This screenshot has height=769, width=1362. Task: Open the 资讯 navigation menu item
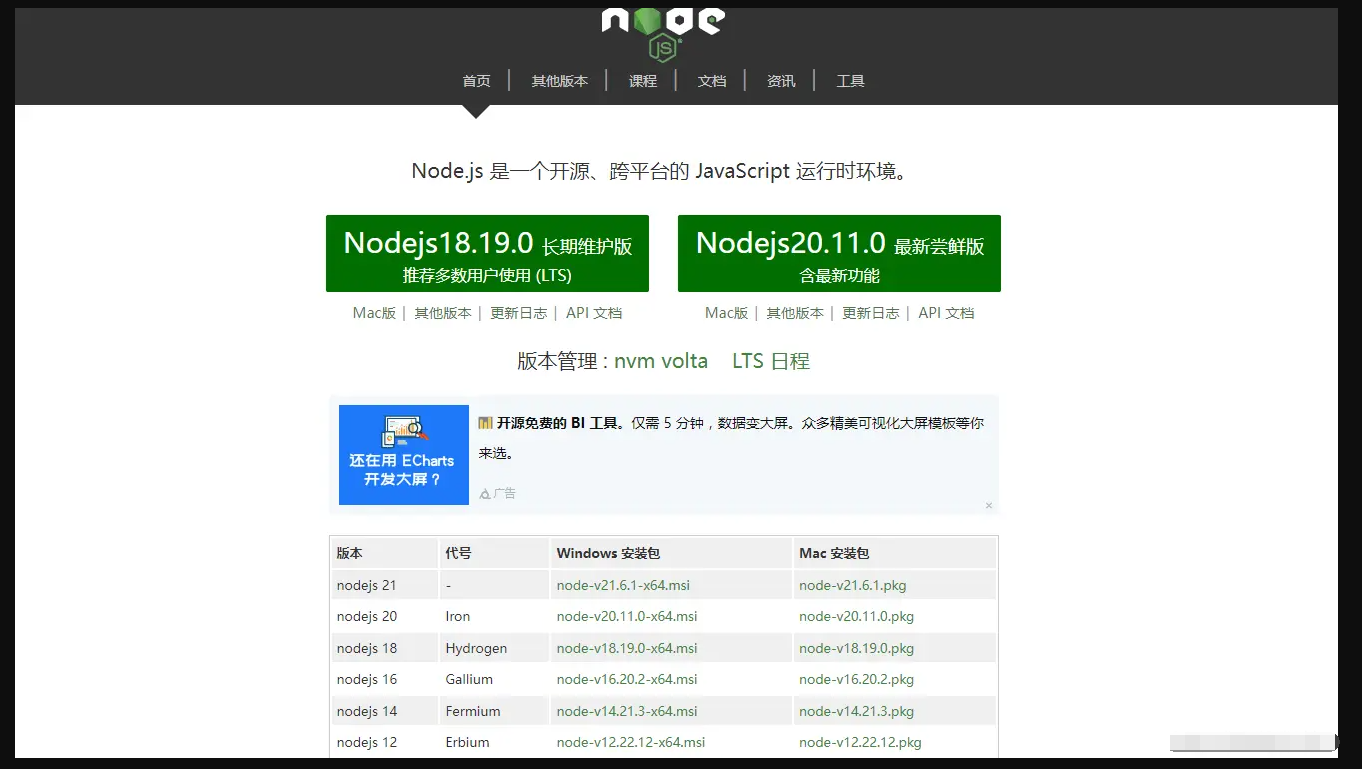[x=781, y=81]
